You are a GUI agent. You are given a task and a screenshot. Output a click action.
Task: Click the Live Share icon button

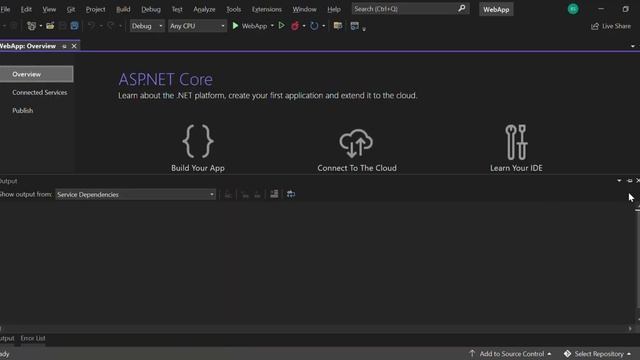tap(611, 26)
